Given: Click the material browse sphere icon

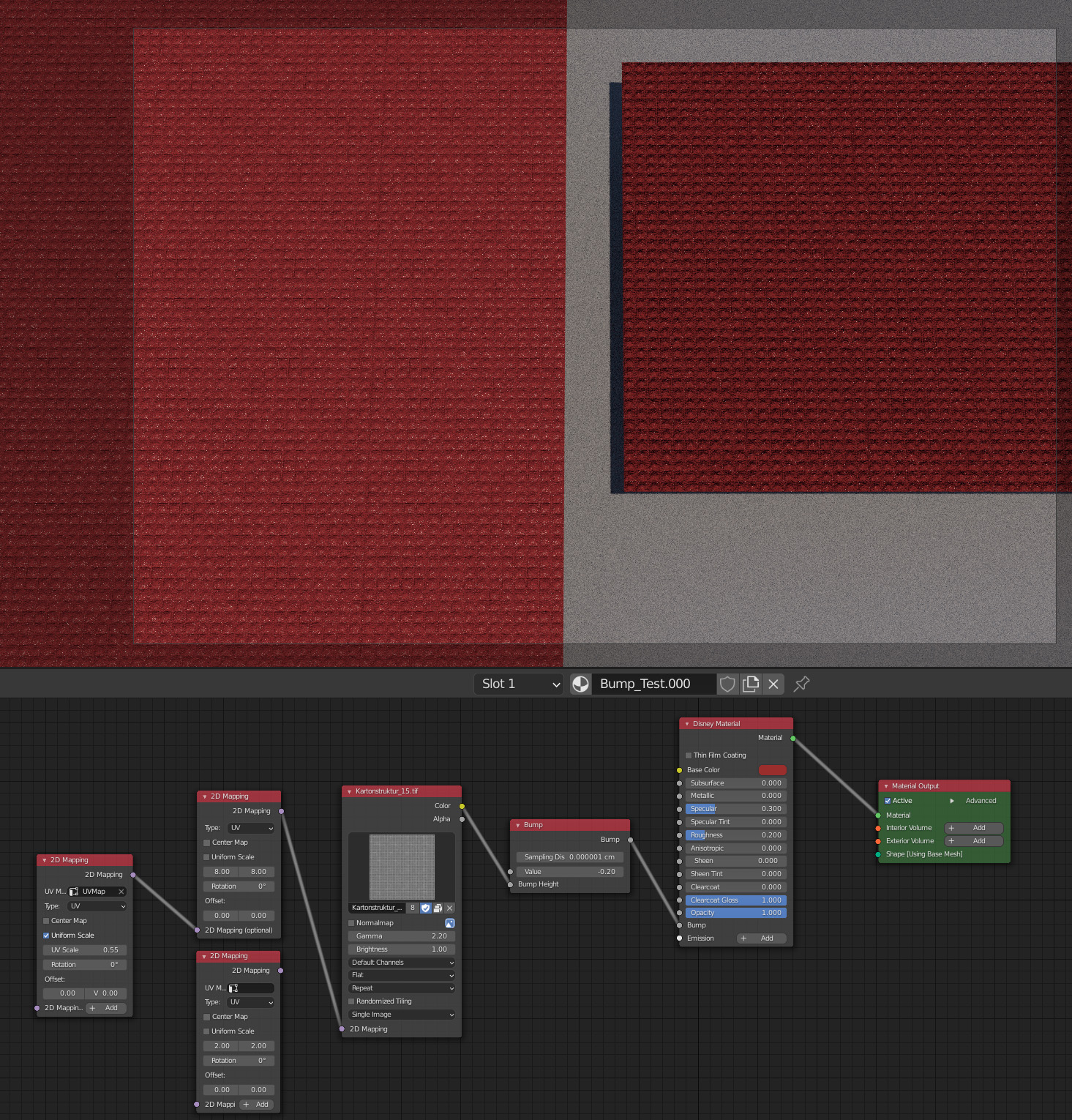Looking at the screenshot, I should (x=580, y=684).
